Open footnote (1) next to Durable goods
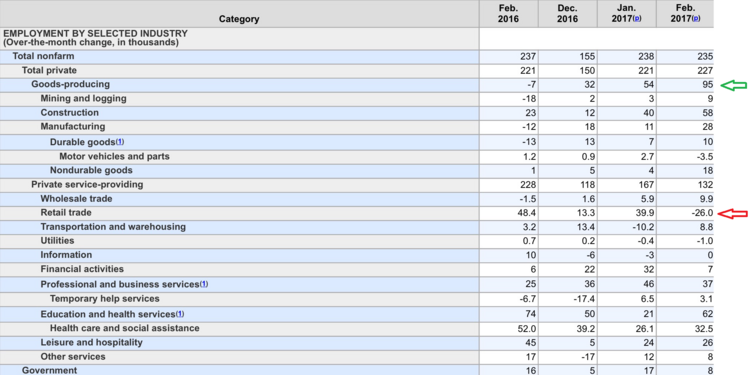 pyautogui.click(x=120, y=142)
